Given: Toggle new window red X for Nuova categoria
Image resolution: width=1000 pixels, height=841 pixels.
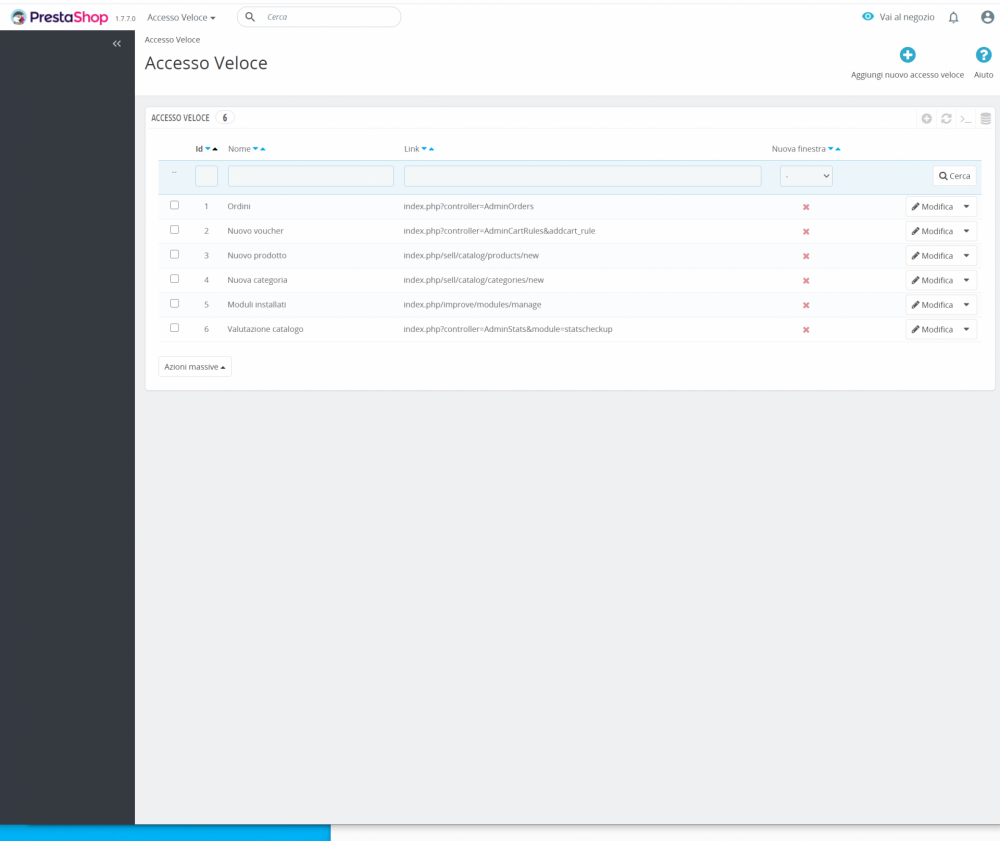Looking at the screenshot, I should pos(806,281).
